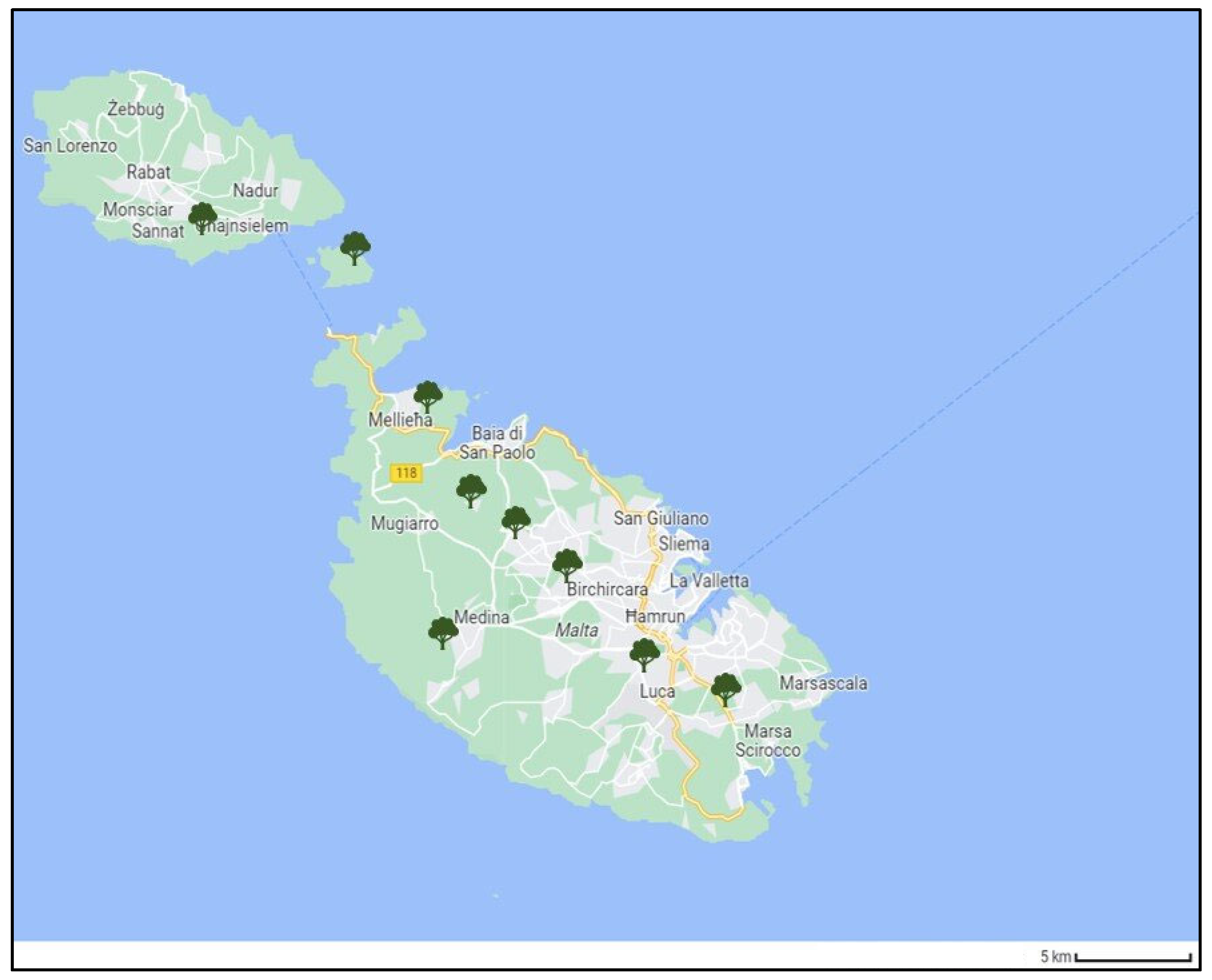Viewport: 1212px width, 980px height.
Task: Click the Baia di San Paolo label
Action: (497, 443)
